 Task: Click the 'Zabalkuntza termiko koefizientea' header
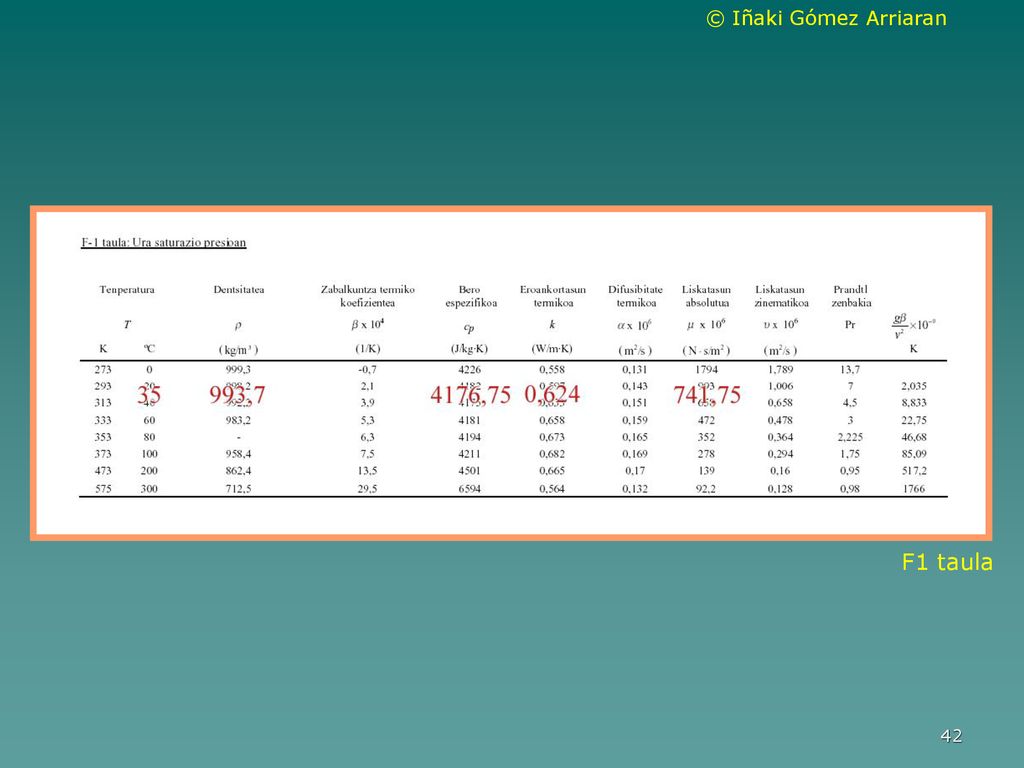click(x=368, y=296)
